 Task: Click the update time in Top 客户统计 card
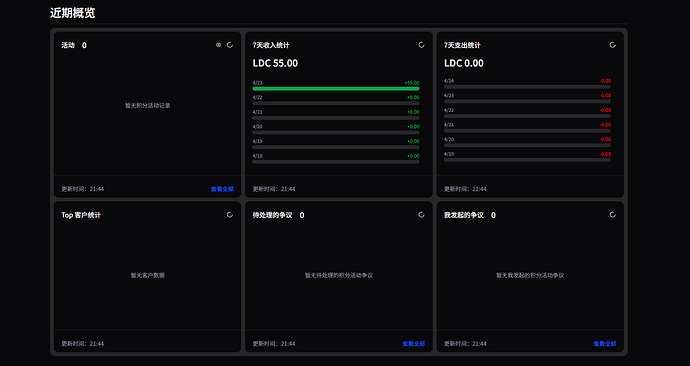click(x=83, y=344)
